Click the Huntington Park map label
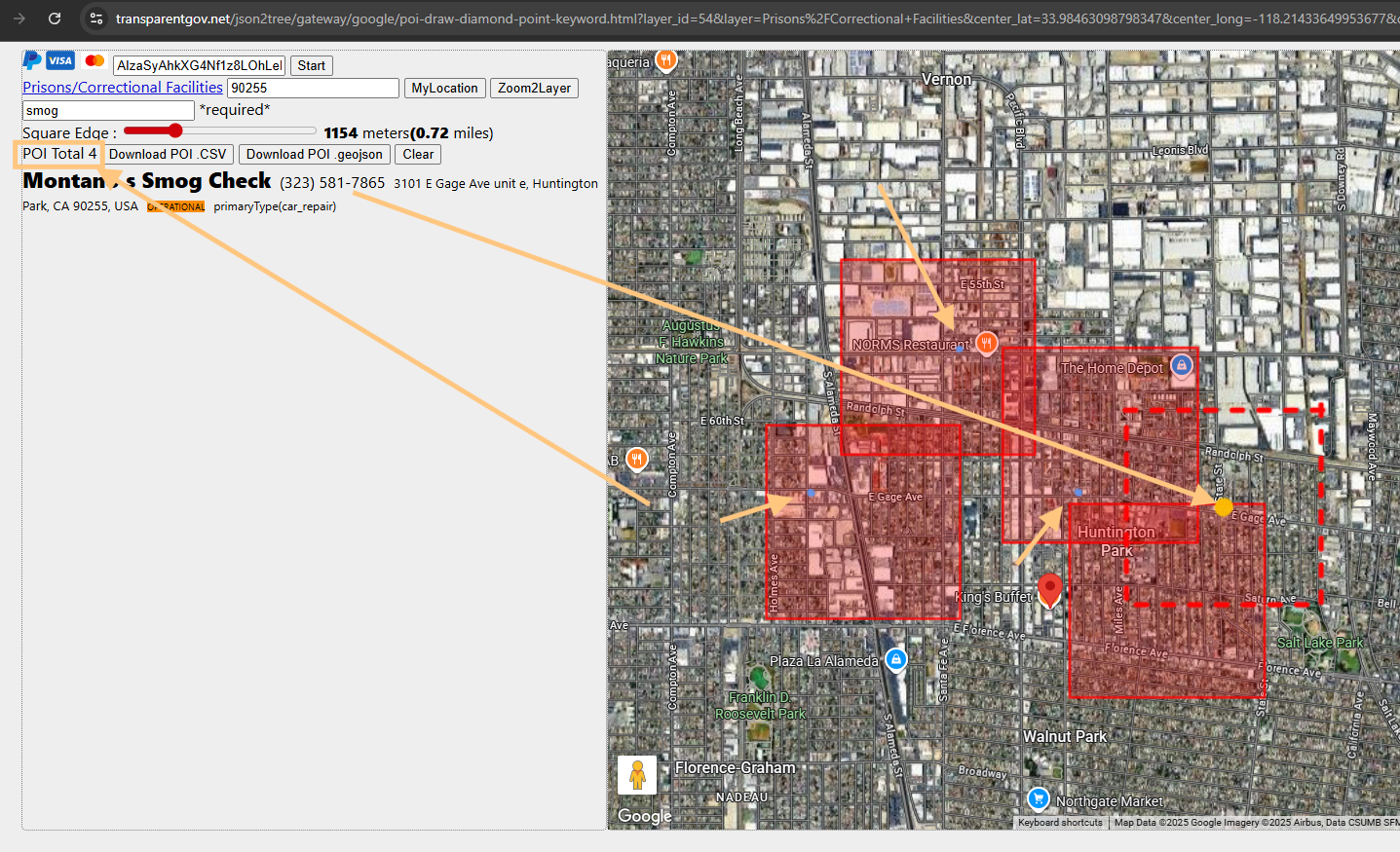This screenshot has width=1400, height=852. [x=1116, y=541]
